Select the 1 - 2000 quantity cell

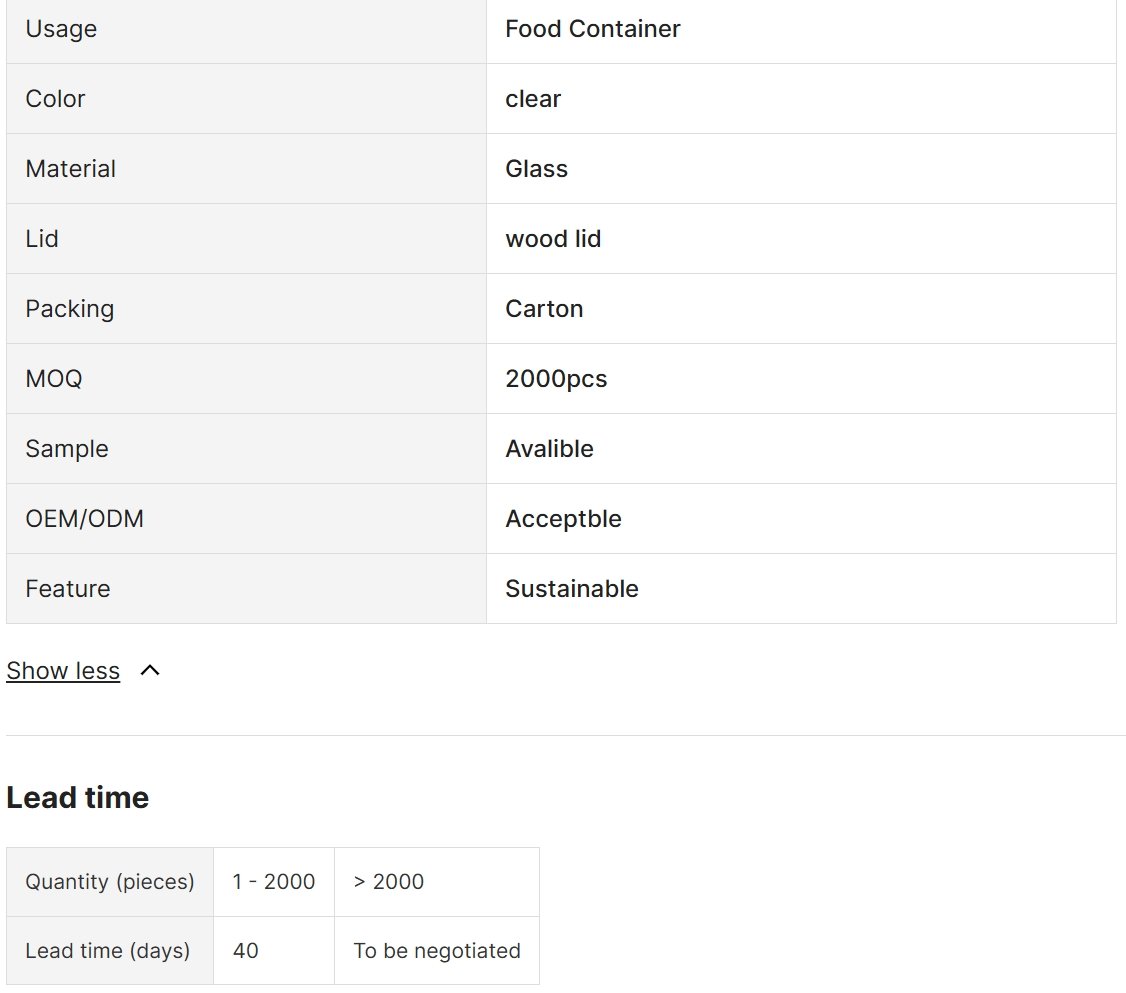click(x=274, y=882)
